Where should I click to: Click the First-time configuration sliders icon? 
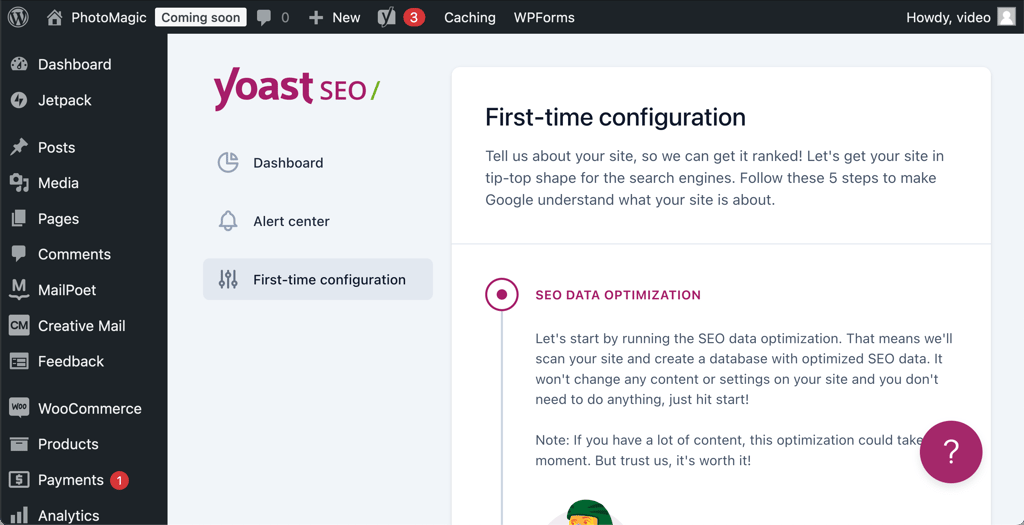click(228, 279)
